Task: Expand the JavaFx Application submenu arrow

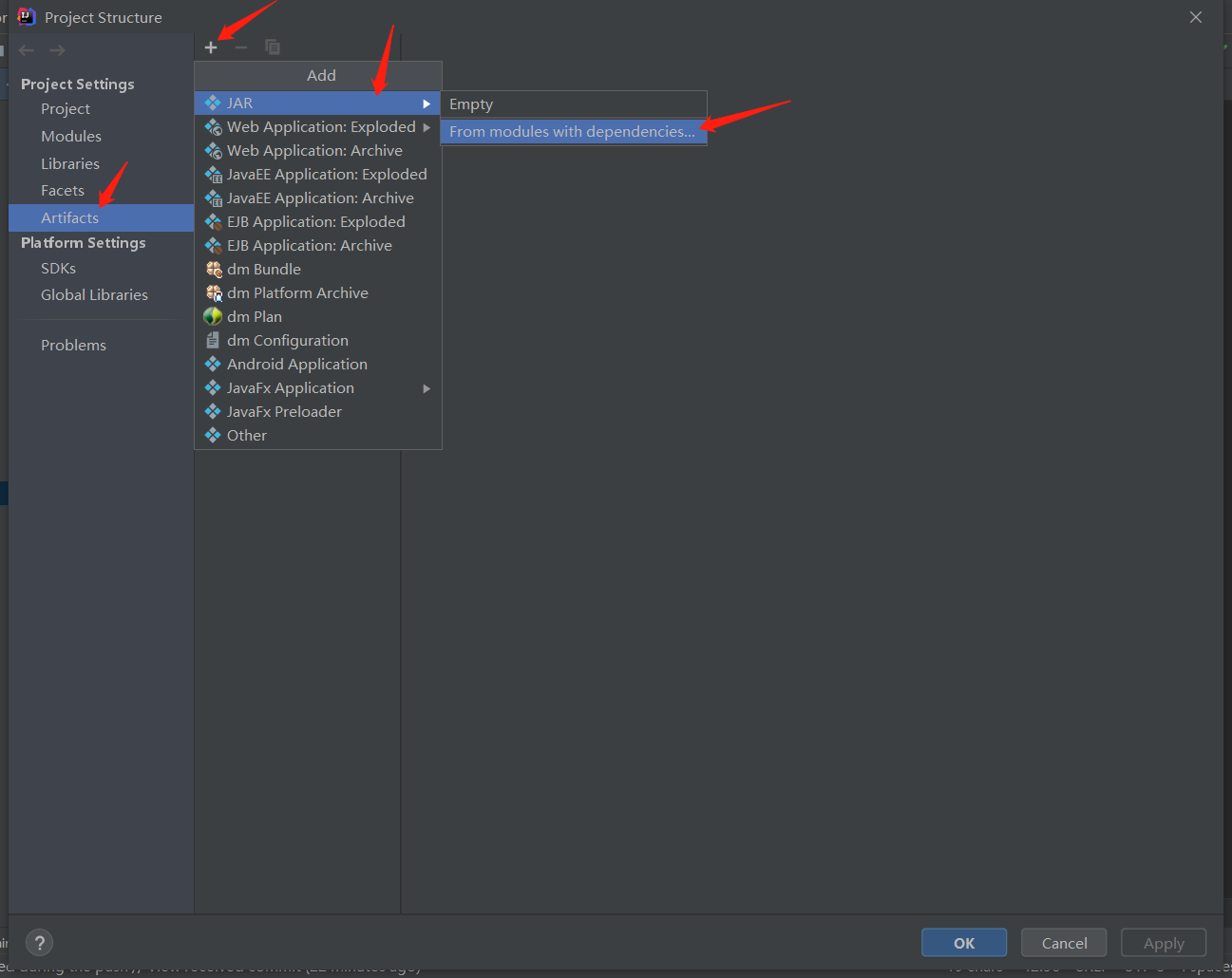Action: click(x=426, y=388)
